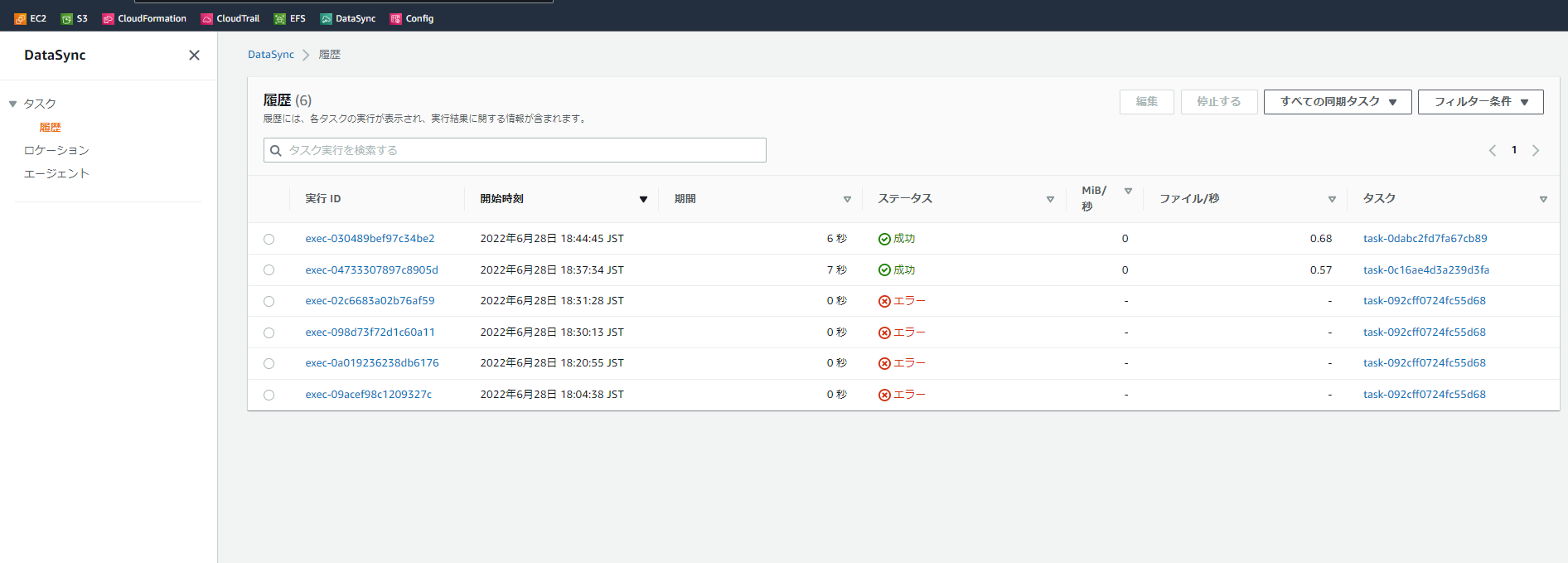Close the DataSync side navigation panel
This screenshot has height=563, width=1568.
click(x=194, y=55)
